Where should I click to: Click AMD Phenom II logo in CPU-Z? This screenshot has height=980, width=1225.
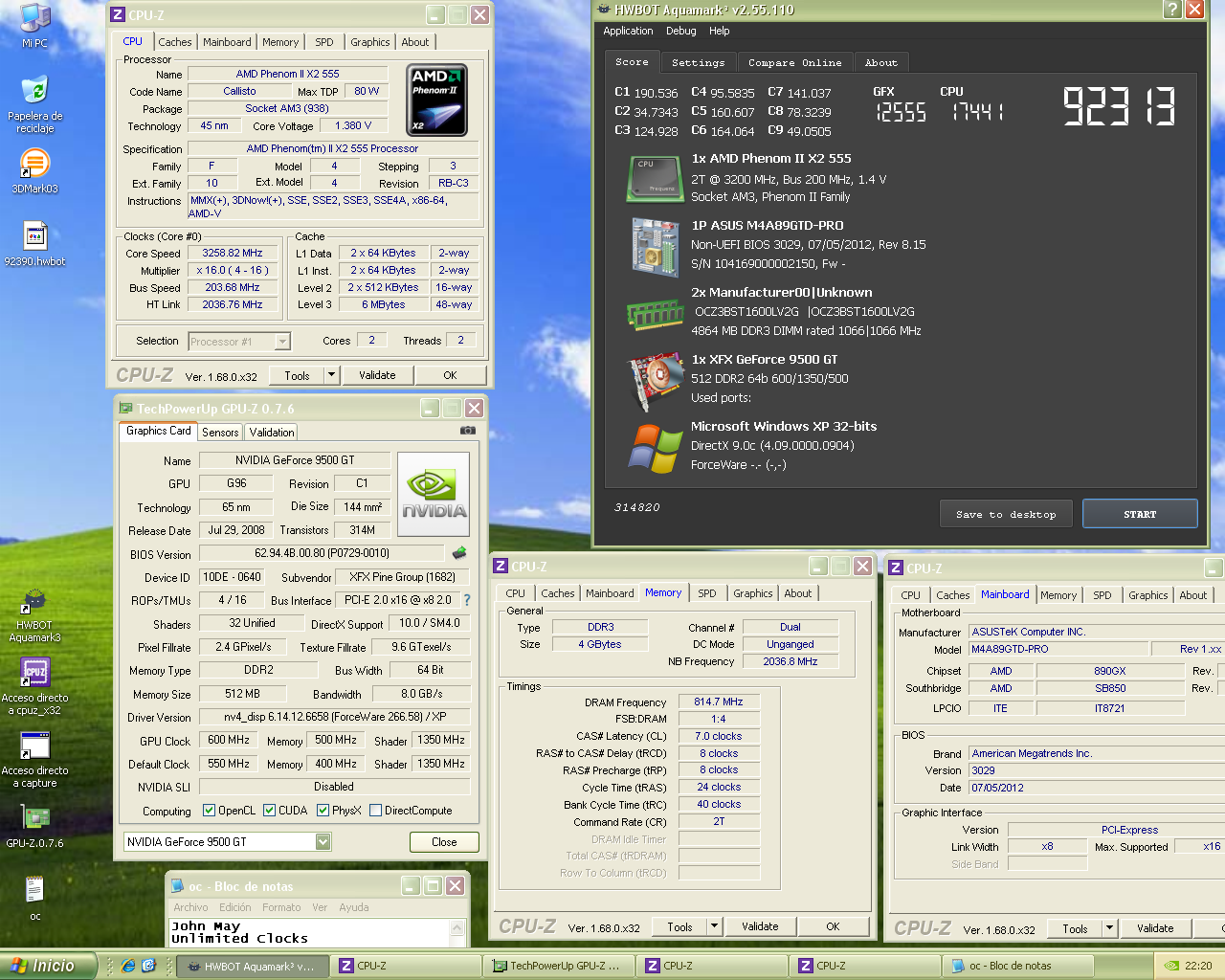437,100
